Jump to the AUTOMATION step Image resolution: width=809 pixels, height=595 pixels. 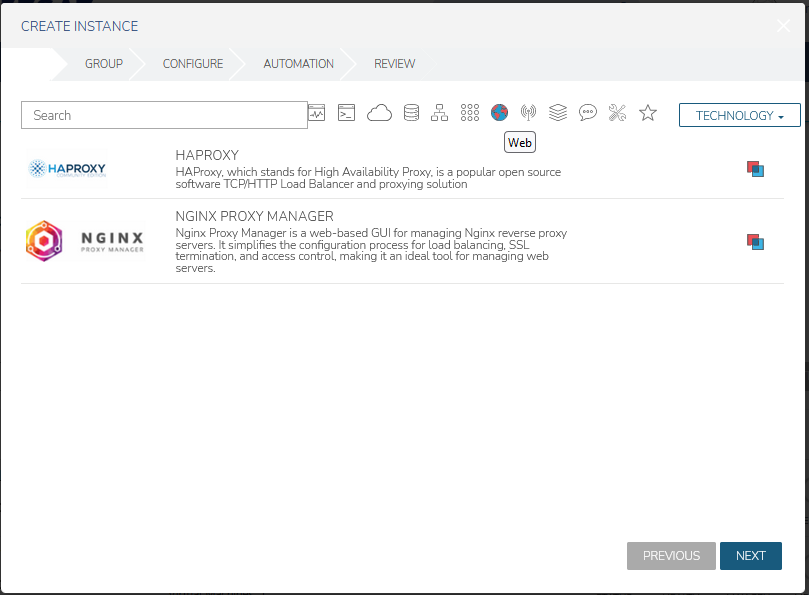pyautogui.click(x=298, y=64)
